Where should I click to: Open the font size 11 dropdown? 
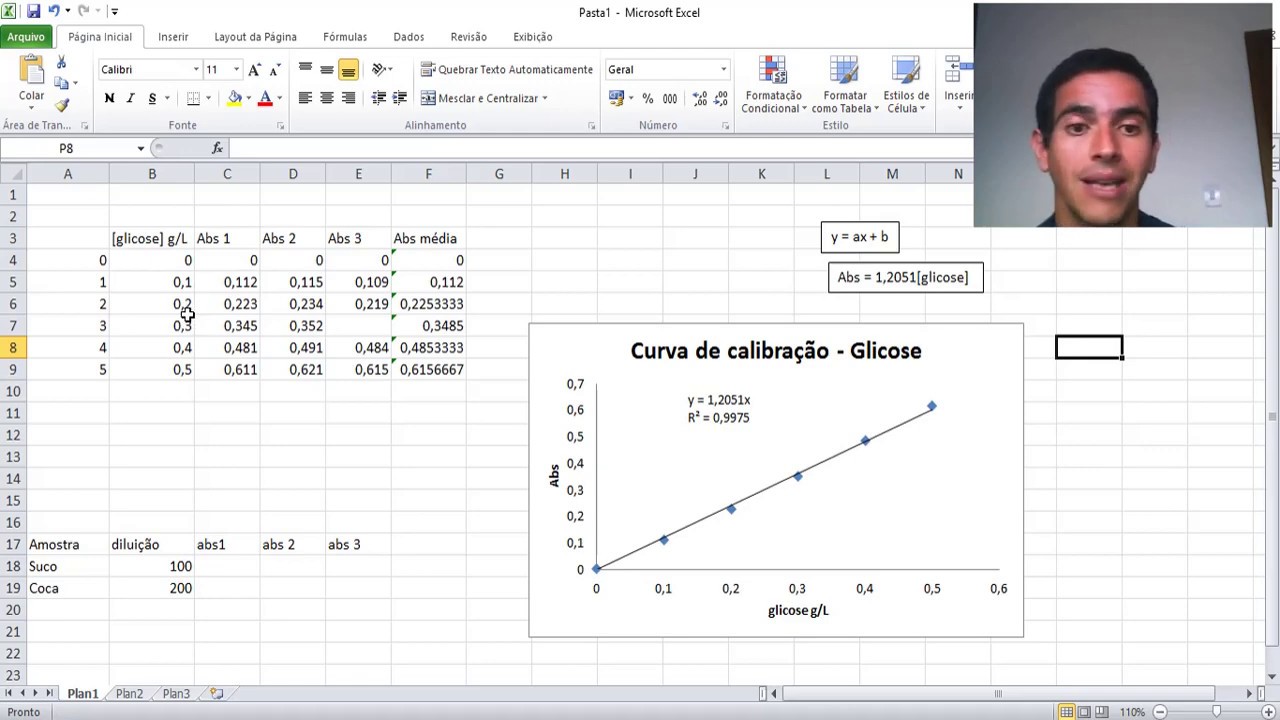[236, 70]
